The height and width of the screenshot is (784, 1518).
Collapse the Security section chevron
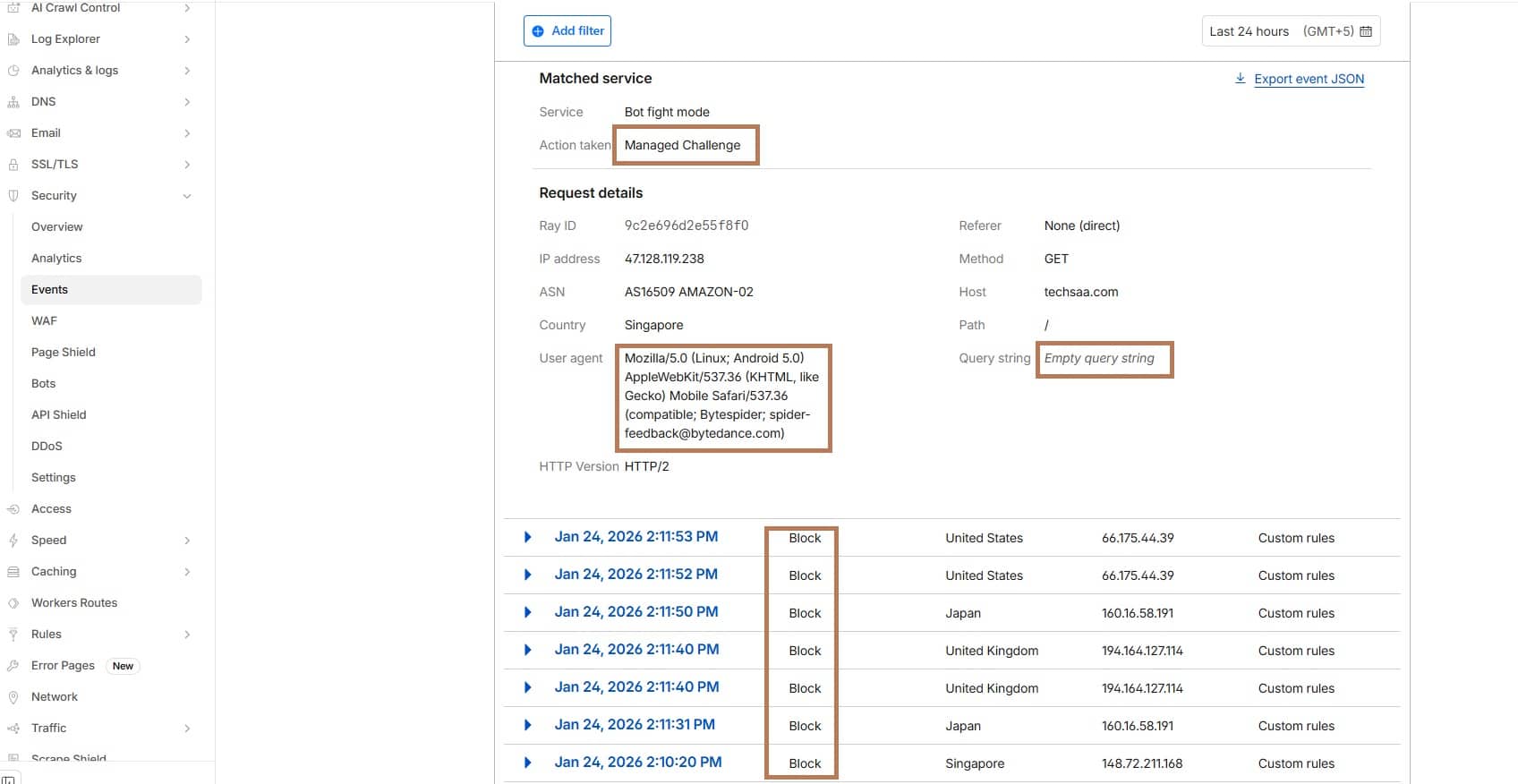[187, 196]
